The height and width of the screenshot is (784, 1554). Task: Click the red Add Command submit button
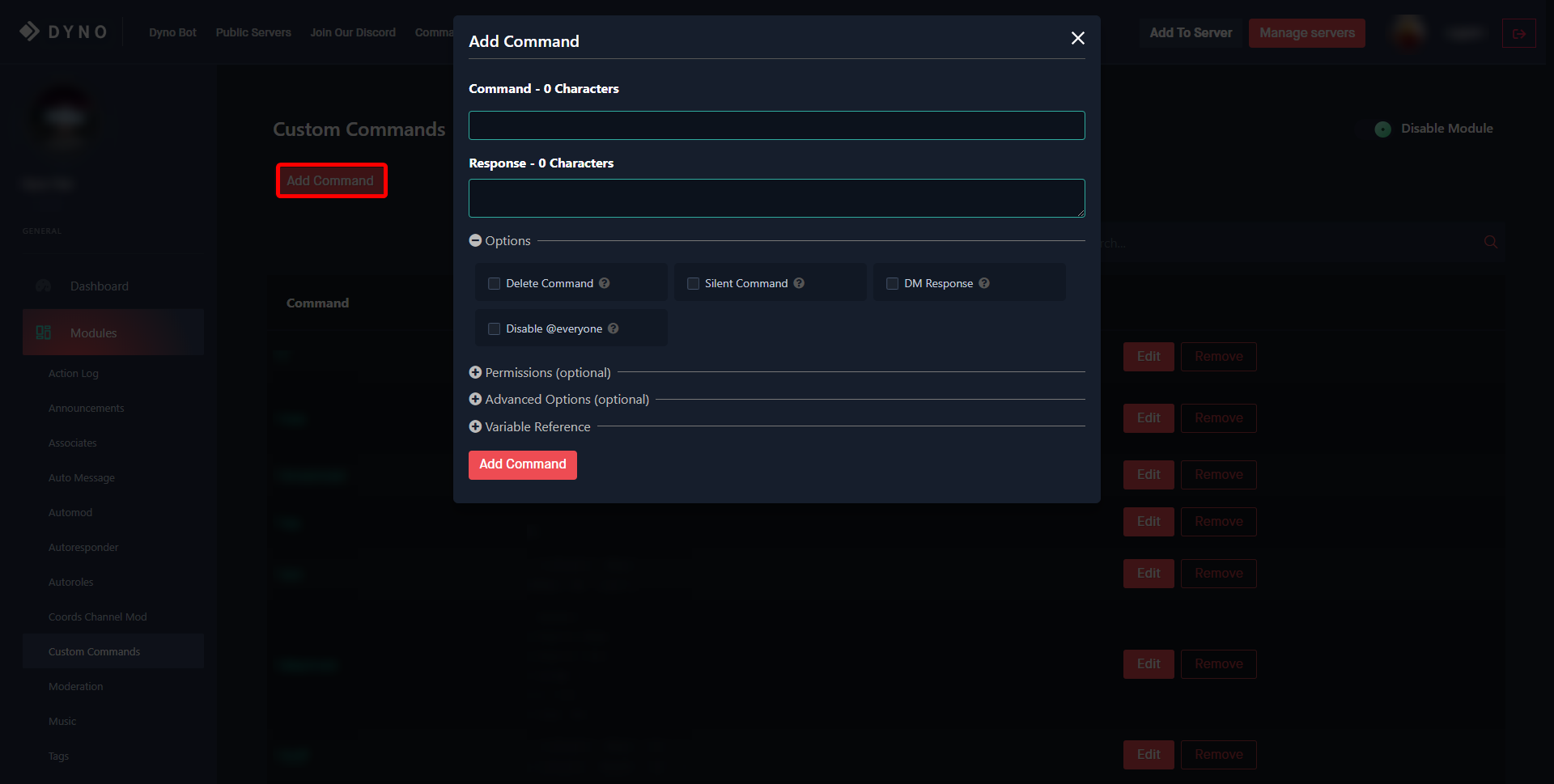(522, 464)
